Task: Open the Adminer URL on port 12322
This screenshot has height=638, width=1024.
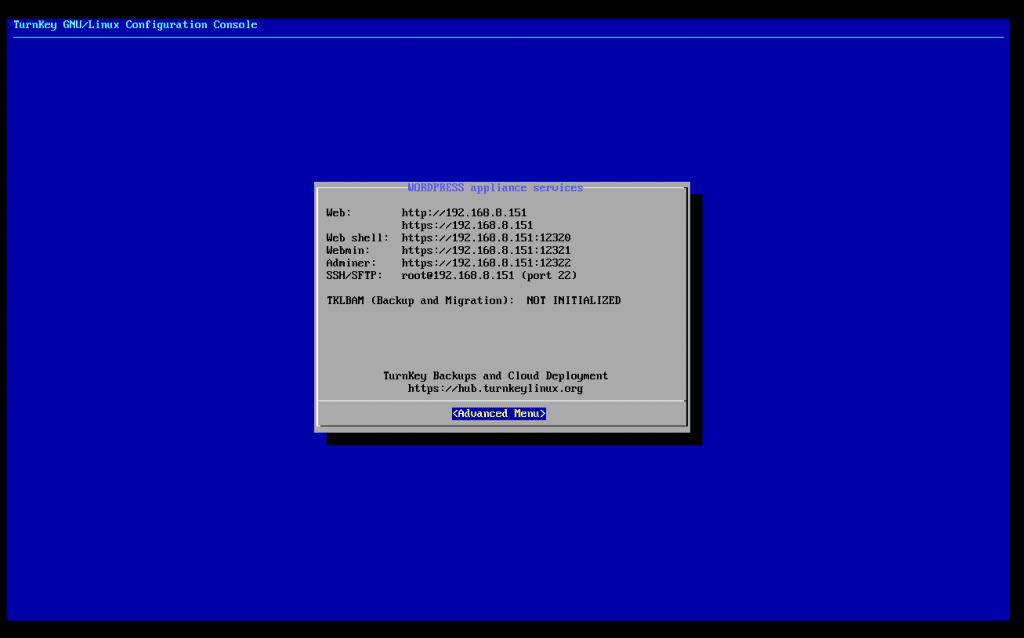Action: click(x=486, y=263)
